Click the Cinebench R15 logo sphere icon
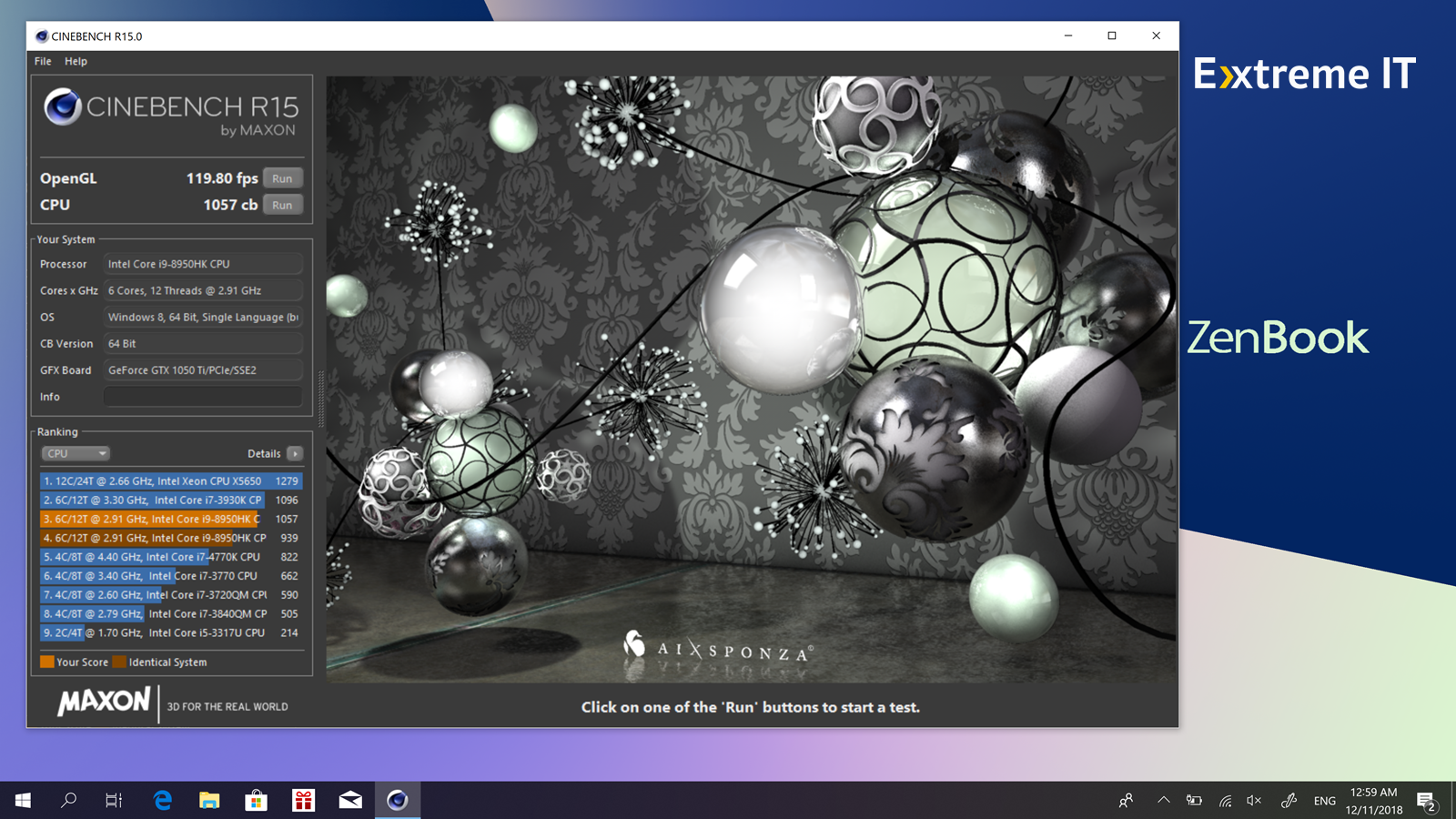 pyautogui.click(x=63, y=106)
